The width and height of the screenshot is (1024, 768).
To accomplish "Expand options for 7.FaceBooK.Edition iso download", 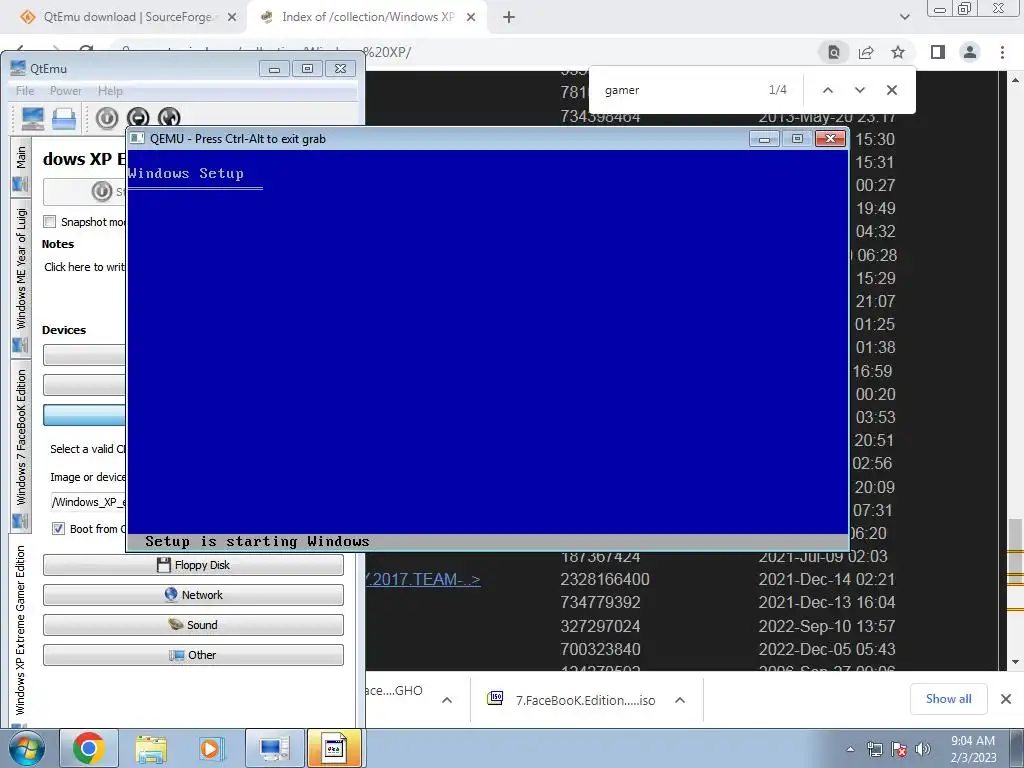I will [x=680, y=700].
